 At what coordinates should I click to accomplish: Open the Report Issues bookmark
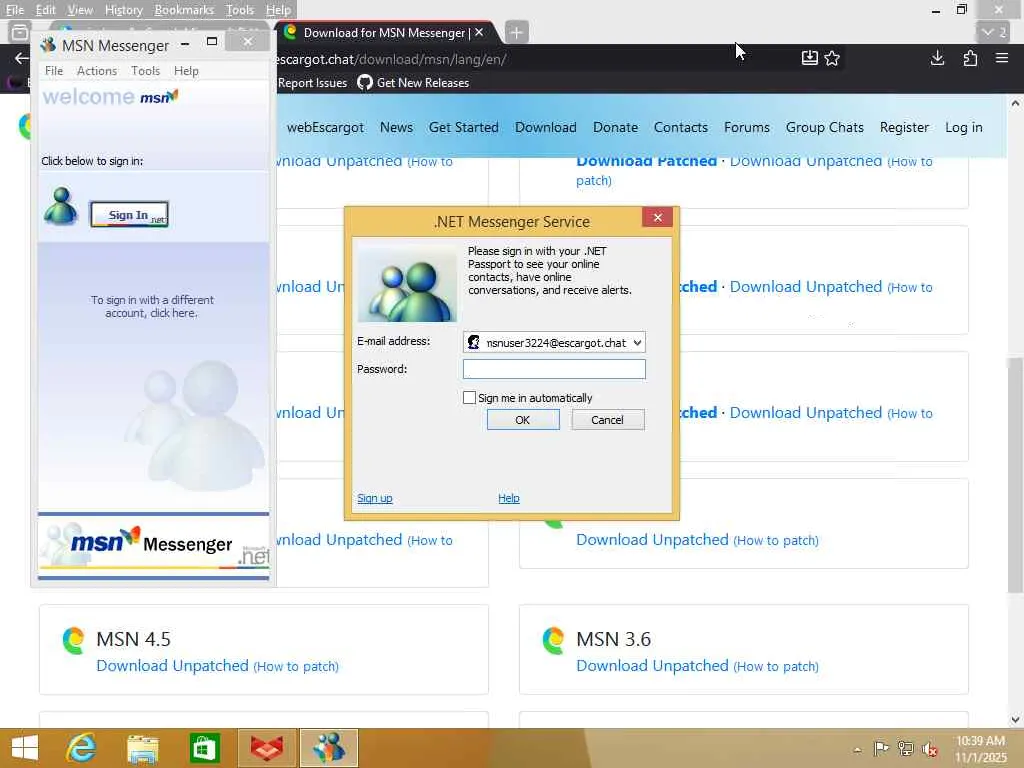tap(312, 83)
